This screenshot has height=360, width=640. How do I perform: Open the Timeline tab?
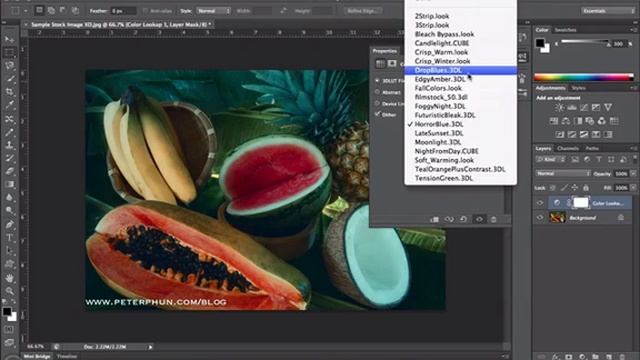[x=67, y=356]
